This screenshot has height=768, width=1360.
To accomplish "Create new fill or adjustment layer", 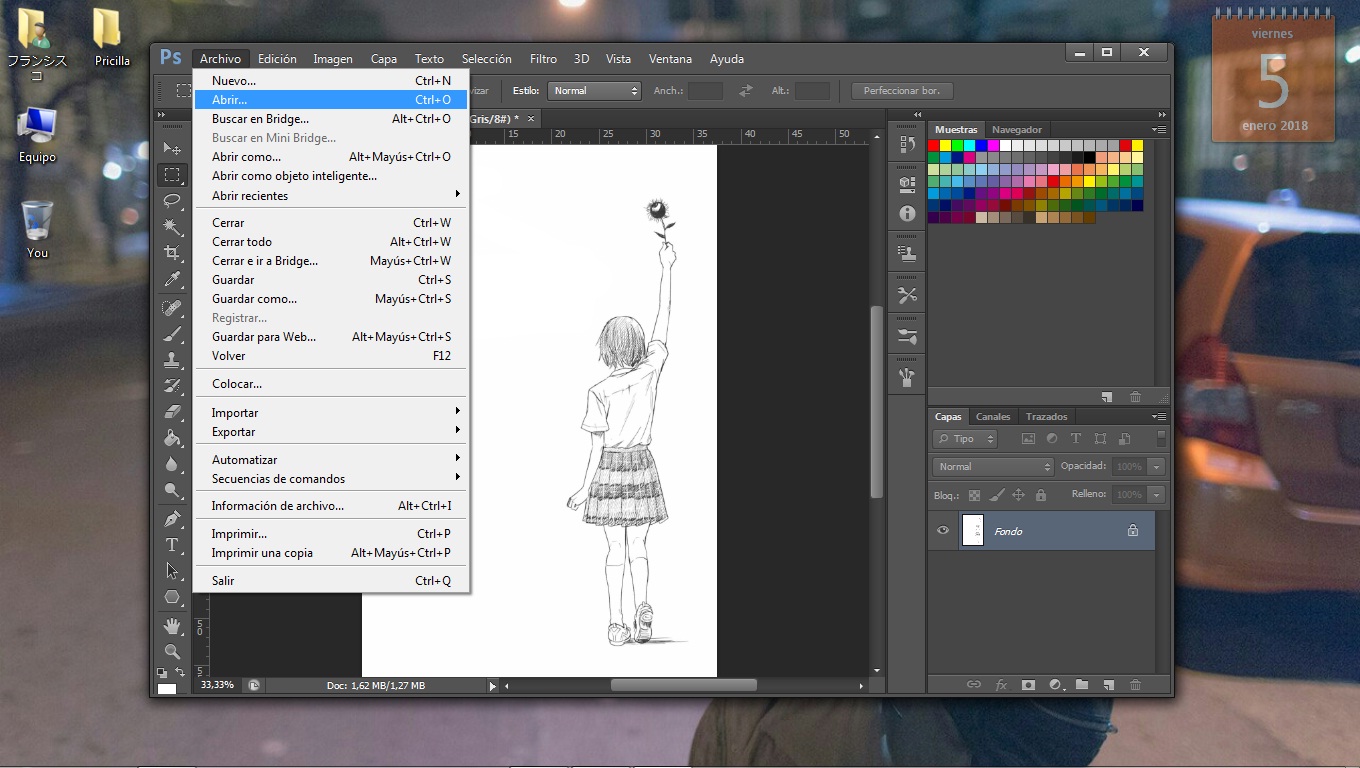I will [x=1054, y=685].
